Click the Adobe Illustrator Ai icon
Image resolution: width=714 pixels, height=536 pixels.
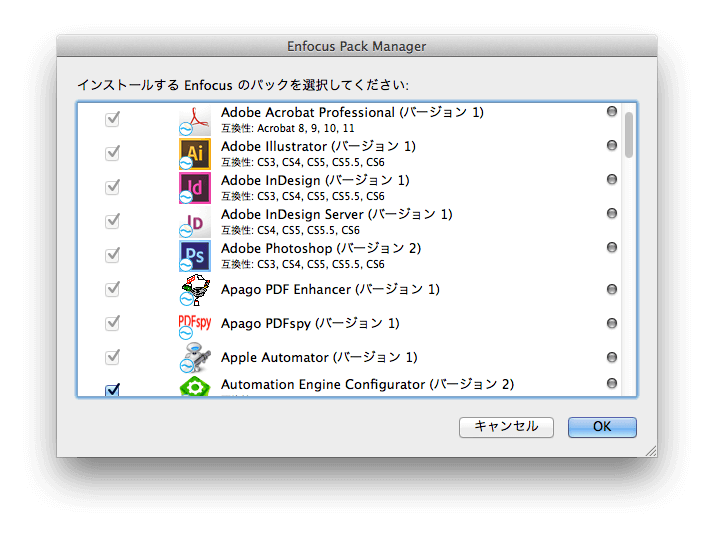195,154
